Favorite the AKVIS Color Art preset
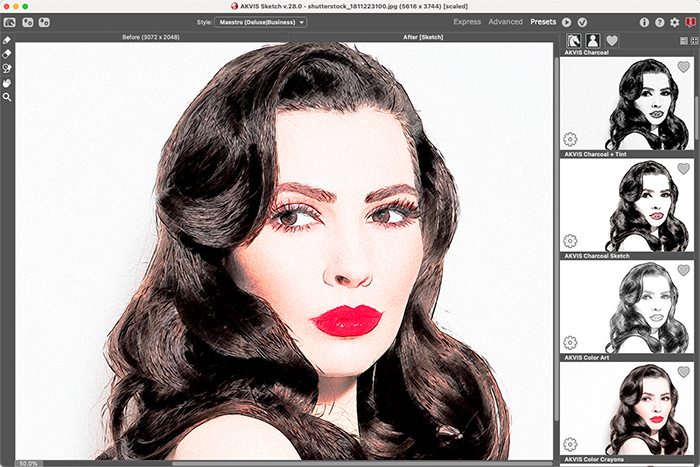 coord(683,372)
